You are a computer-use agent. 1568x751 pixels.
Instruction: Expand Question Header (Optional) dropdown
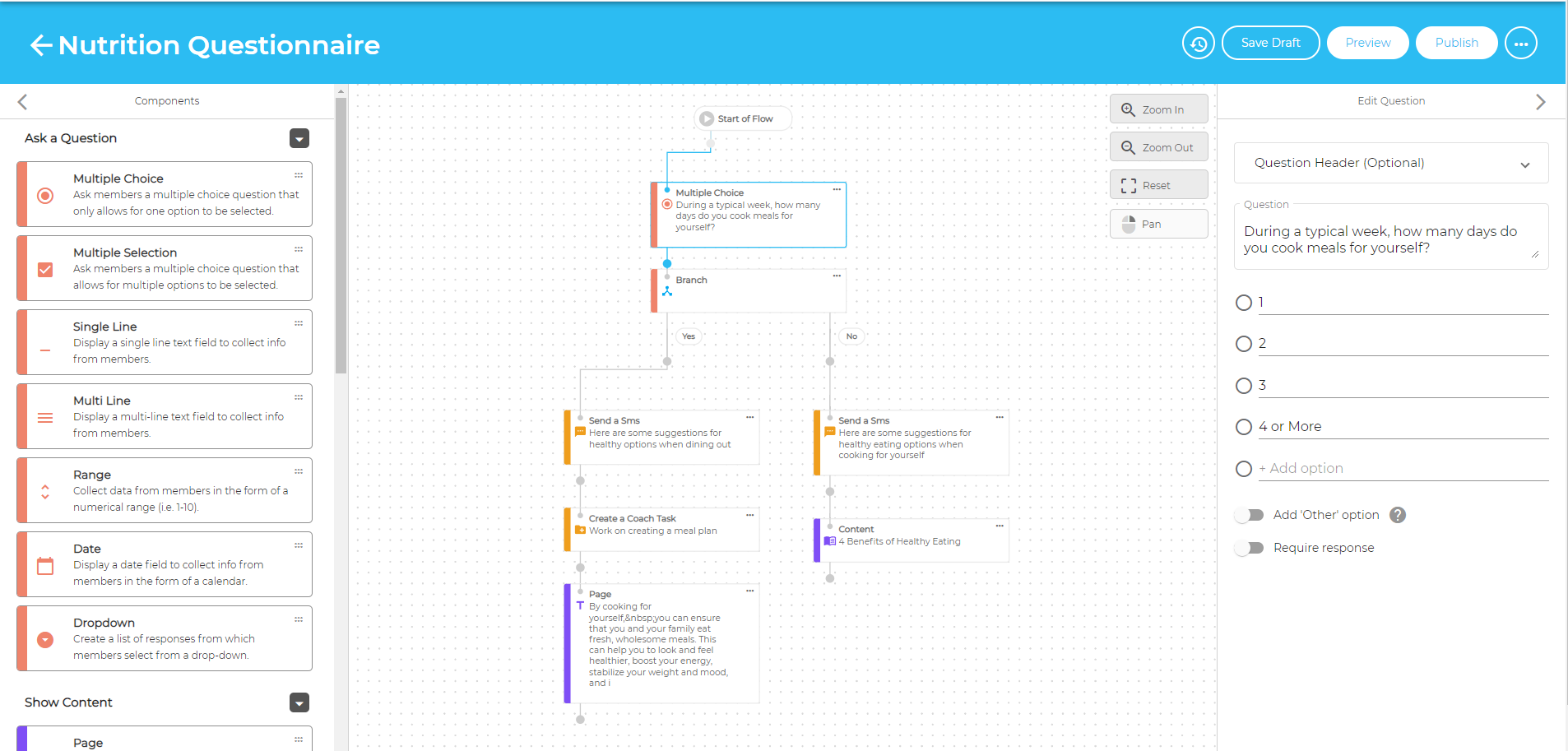1391,163
